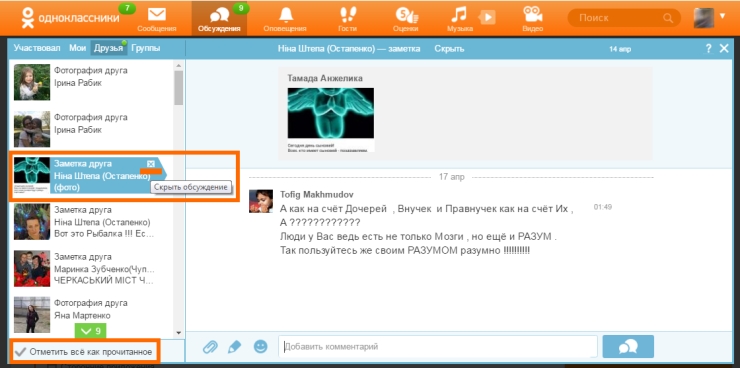
Task: Switch to the Участвовал tab
Action: pos(37,48)
